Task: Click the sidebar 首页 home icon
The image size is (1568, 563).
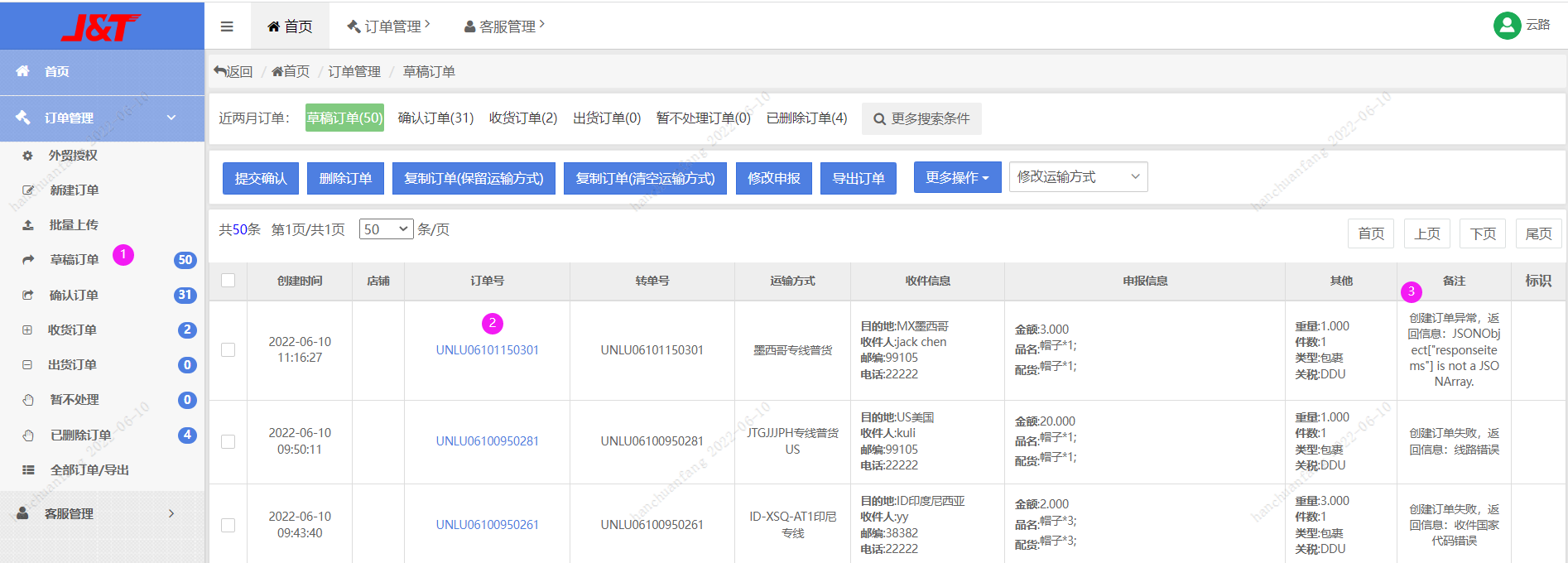Action: [x=23, y=71]
